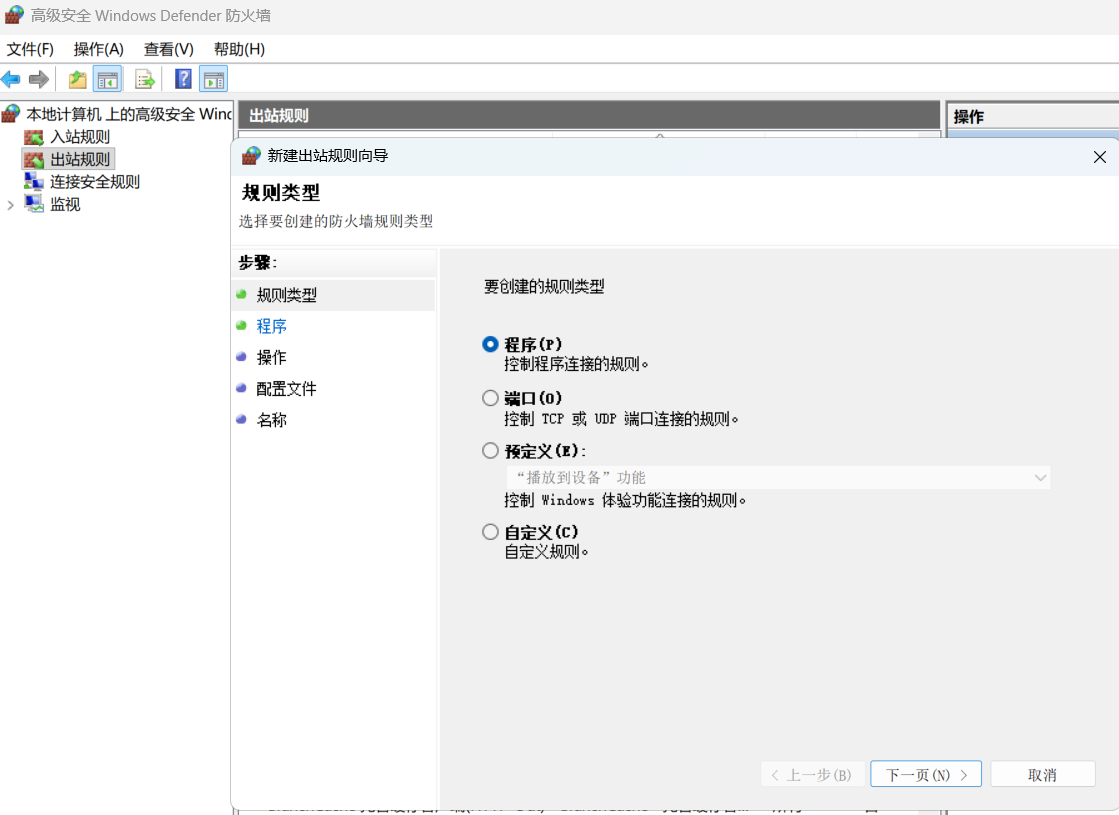Click the 出站规则 panel header
This screenshot has height=815, width=1119.
[x=589, y=115]
